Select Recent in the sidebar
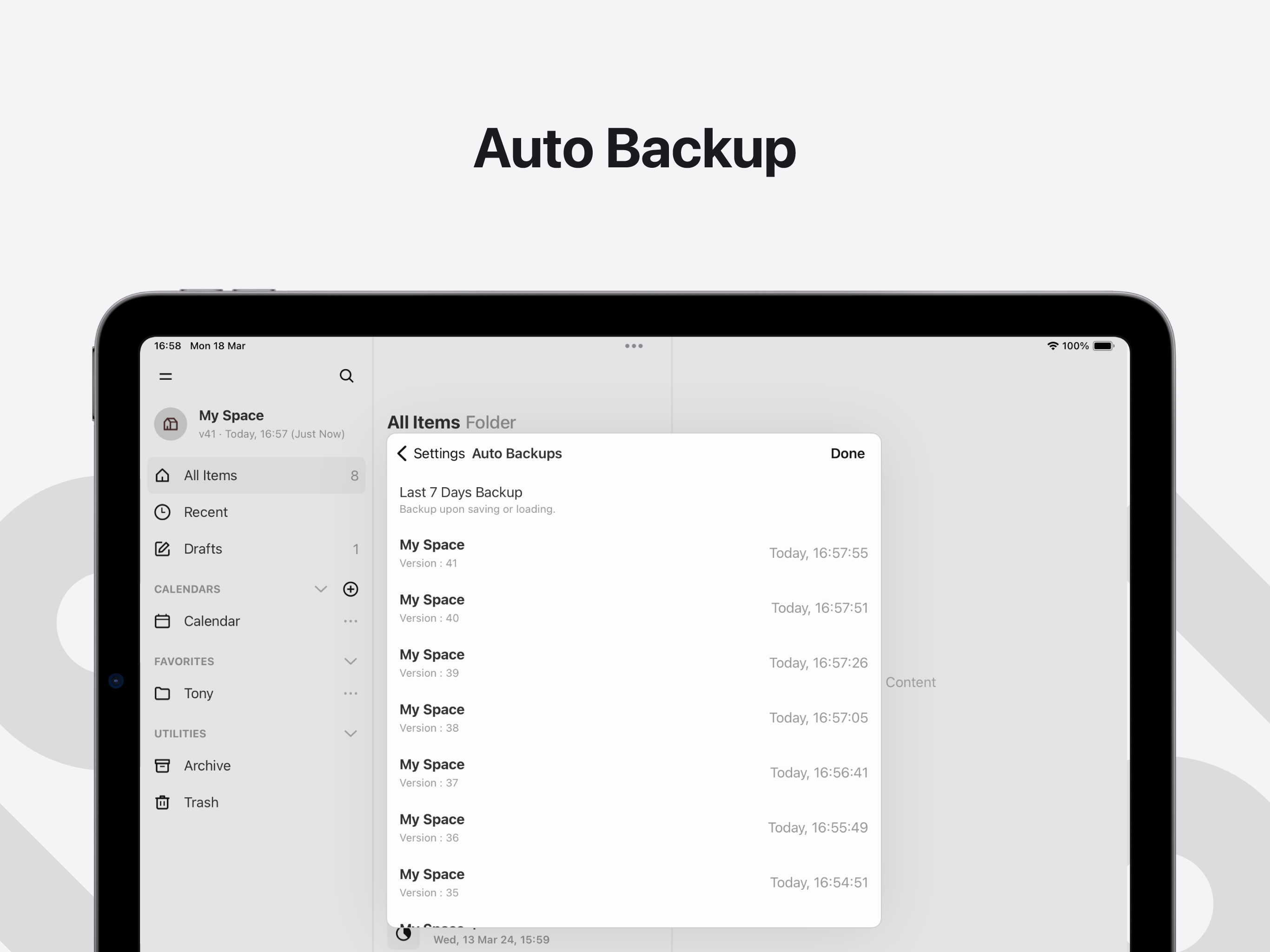The width and height of the screenshot is (1270, 952). (x=256, y=512)
